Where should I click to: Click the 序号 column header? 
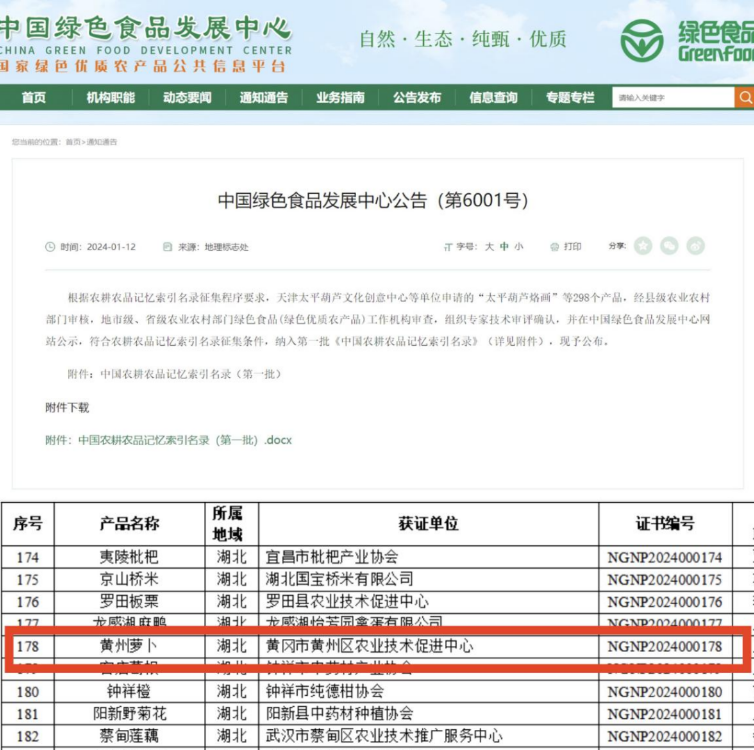point(28,524)
